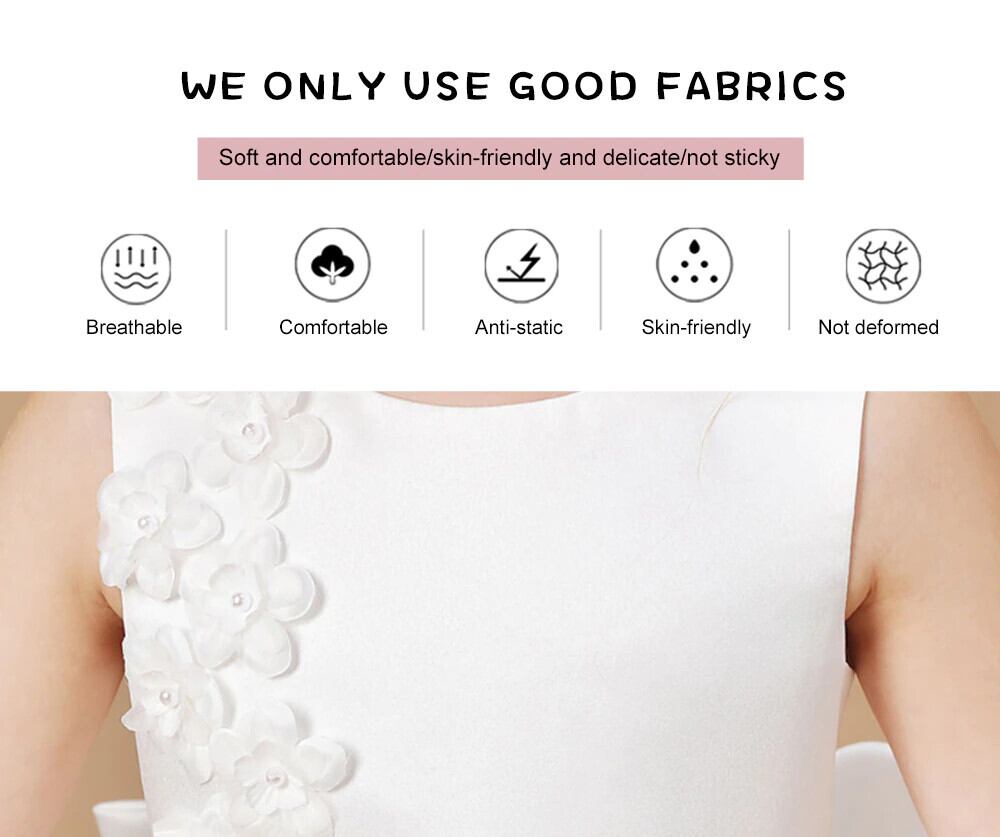Click the Not deformed fiber mesh icon
The width and height of the screenshot is (1000, 837).
pos(883,266)
